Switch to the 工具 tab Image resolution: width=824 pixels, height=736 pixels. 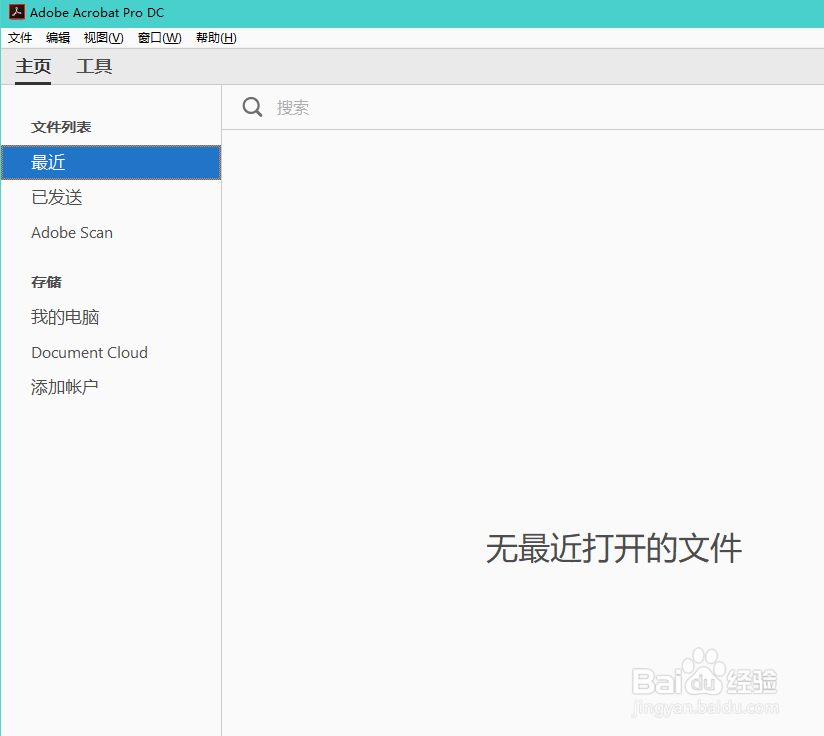tap(94, 67)
